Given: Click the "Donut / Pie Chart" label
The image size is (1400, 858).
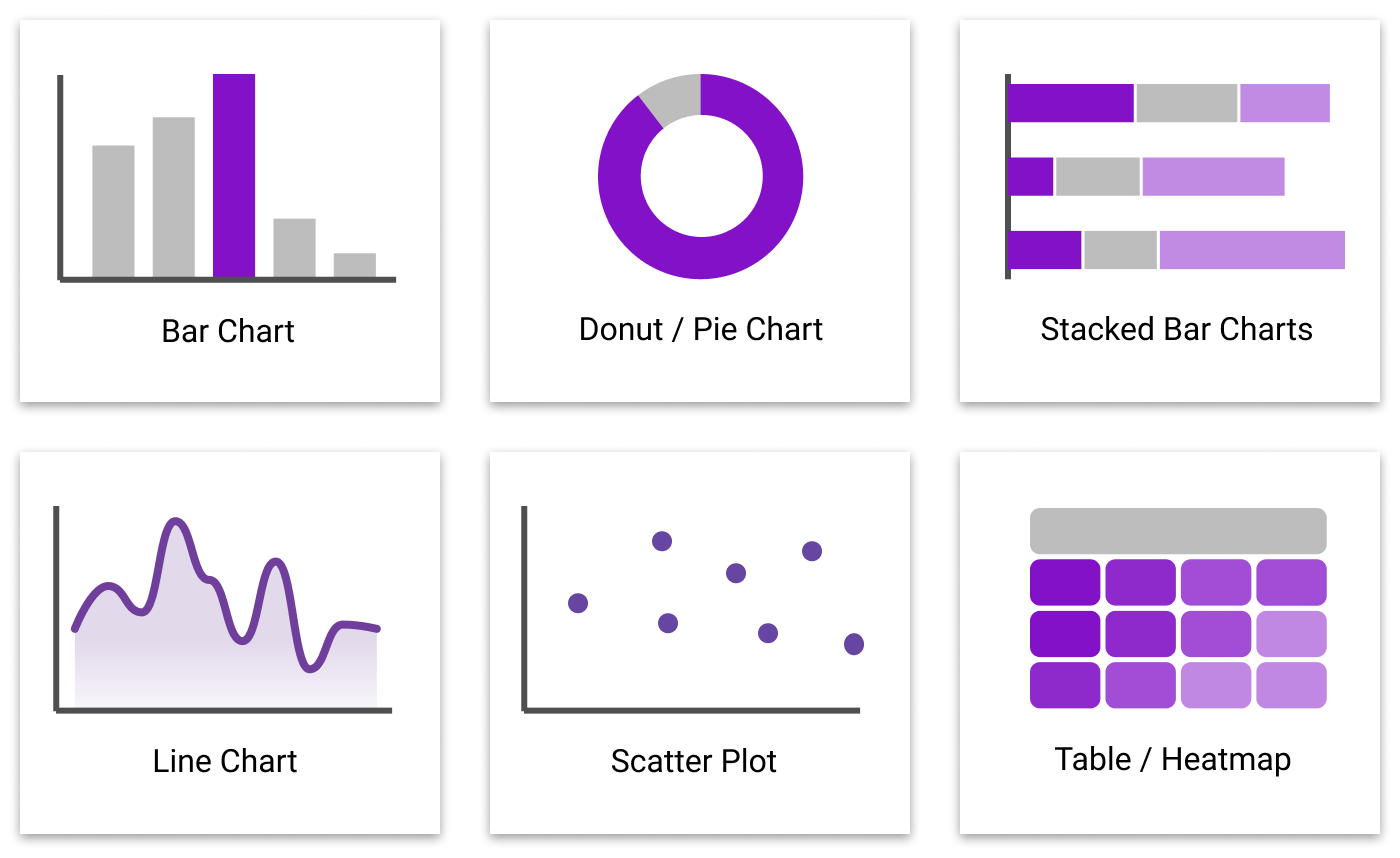Looking at the screenshot, I should (x=700, y=329).
